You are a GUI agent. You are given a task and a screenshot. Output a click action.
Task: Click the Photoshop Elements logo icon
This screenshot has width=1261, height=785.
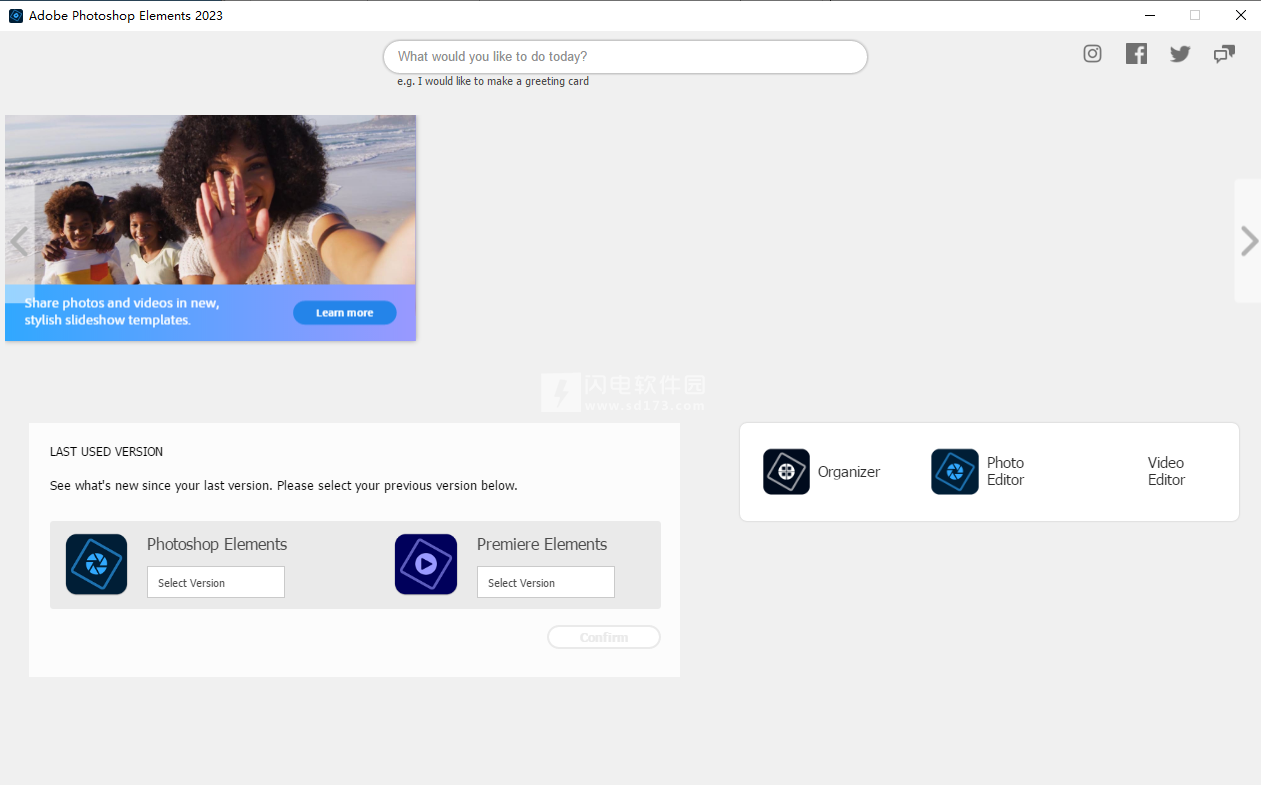97,564
